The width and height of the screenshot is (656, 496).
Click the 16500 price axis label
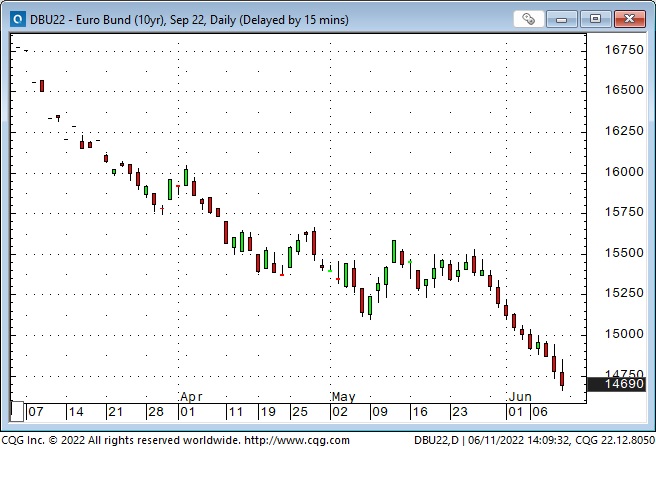click(x=624, y=90)
